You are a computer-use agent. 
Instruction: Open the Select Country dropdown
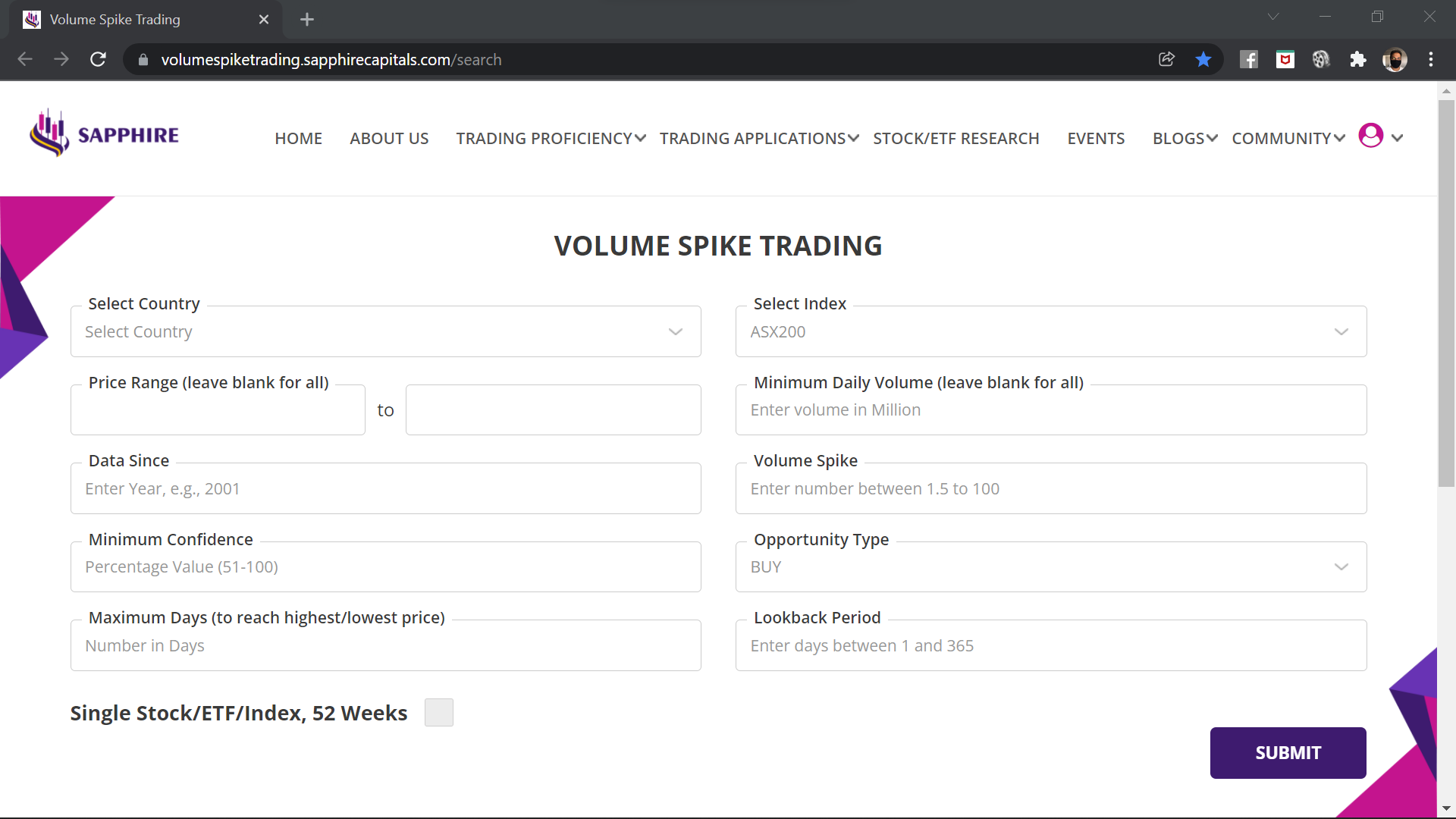point(385,331)
